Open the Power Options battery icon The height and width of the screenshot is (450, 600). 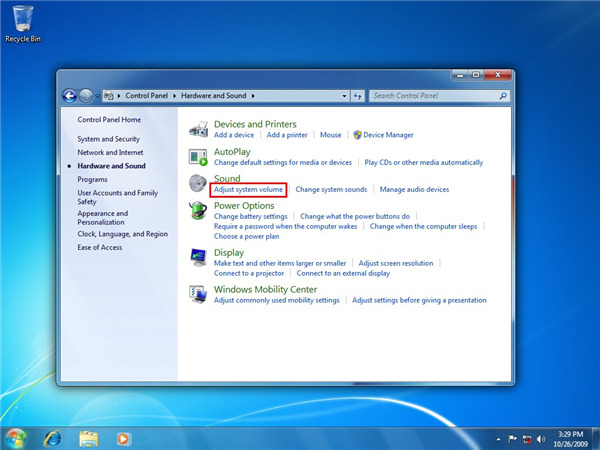[198, 211]
